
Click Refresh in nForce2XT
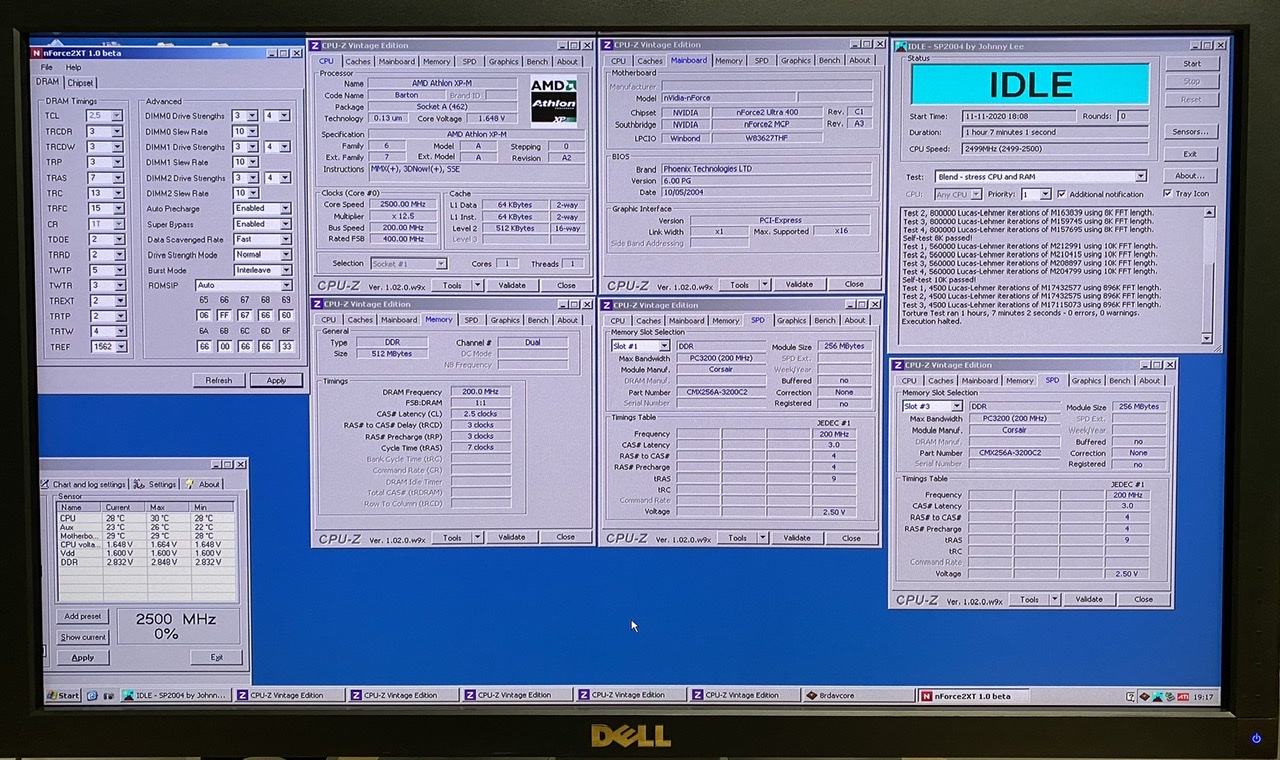pyautogui.click(x=218, y=380)
